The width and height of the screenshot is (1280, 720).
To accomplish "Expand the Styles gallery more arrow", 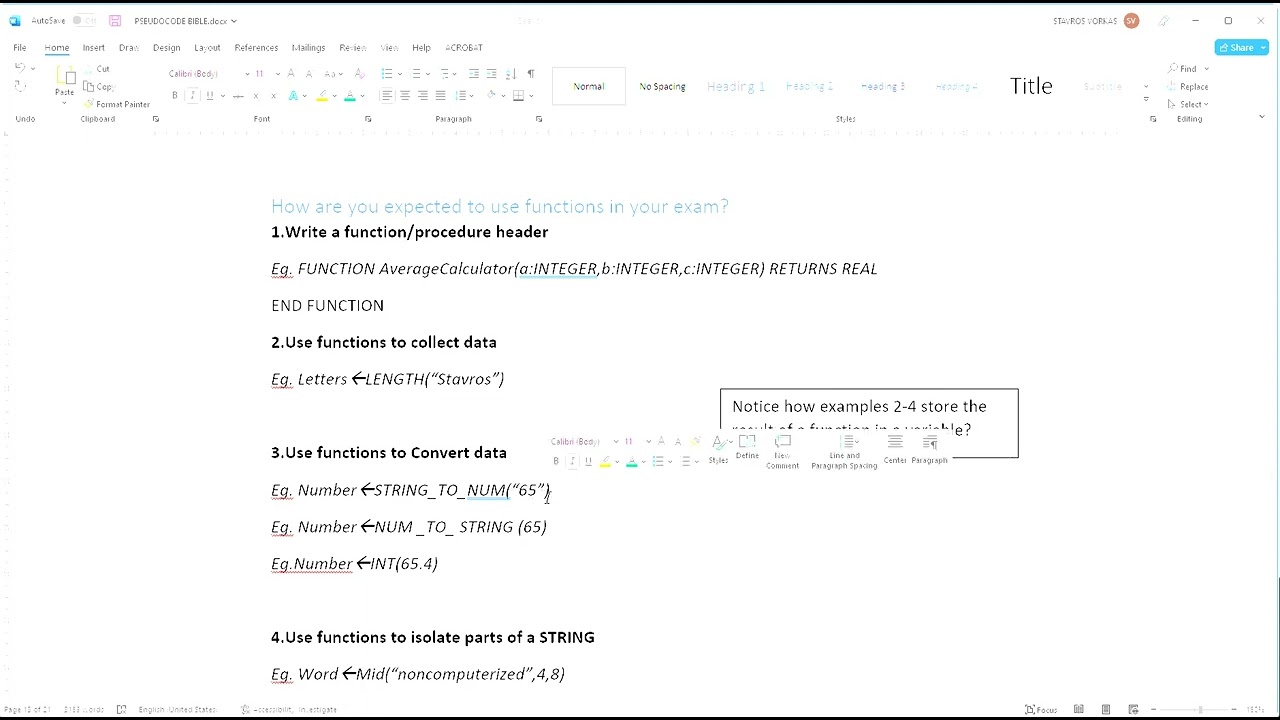I will point(1146,100).
